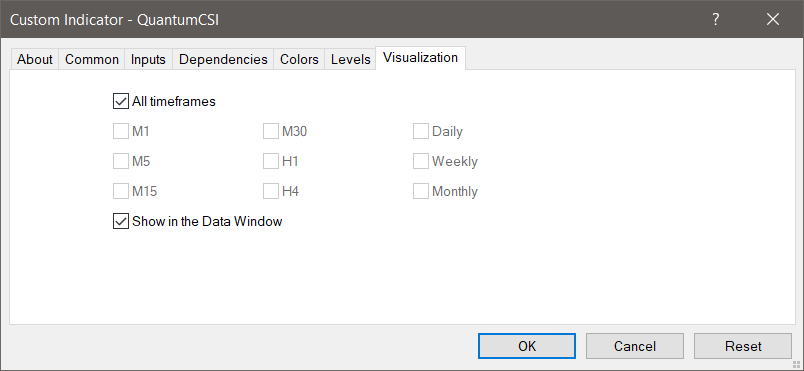Tick the Monthly timeframe checkbox
This screenshot has height=371, width=804.
(421, 192)
